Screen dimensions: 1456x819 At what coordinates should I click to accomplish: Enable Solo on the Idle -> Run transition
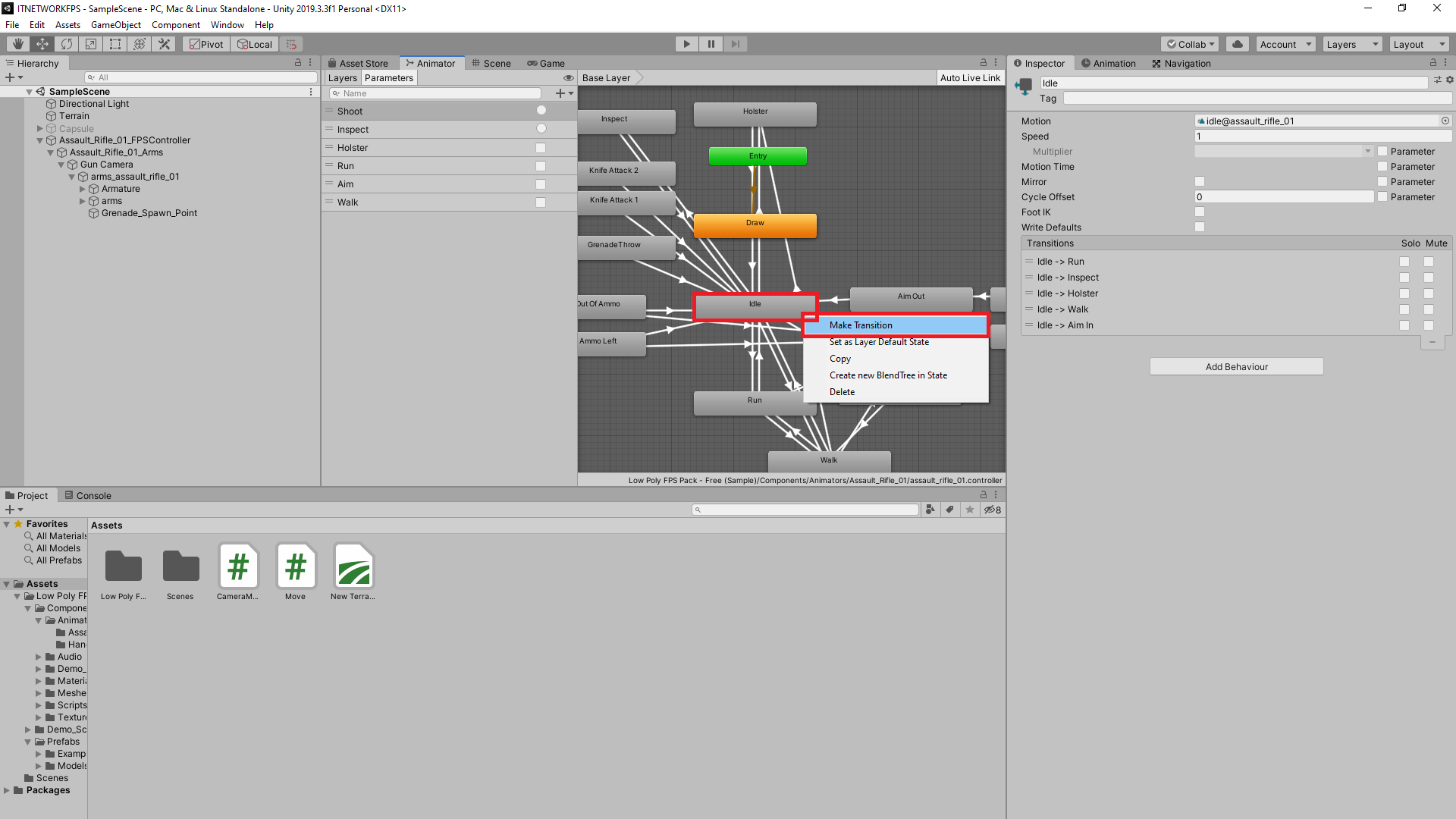coord(1404,261)
